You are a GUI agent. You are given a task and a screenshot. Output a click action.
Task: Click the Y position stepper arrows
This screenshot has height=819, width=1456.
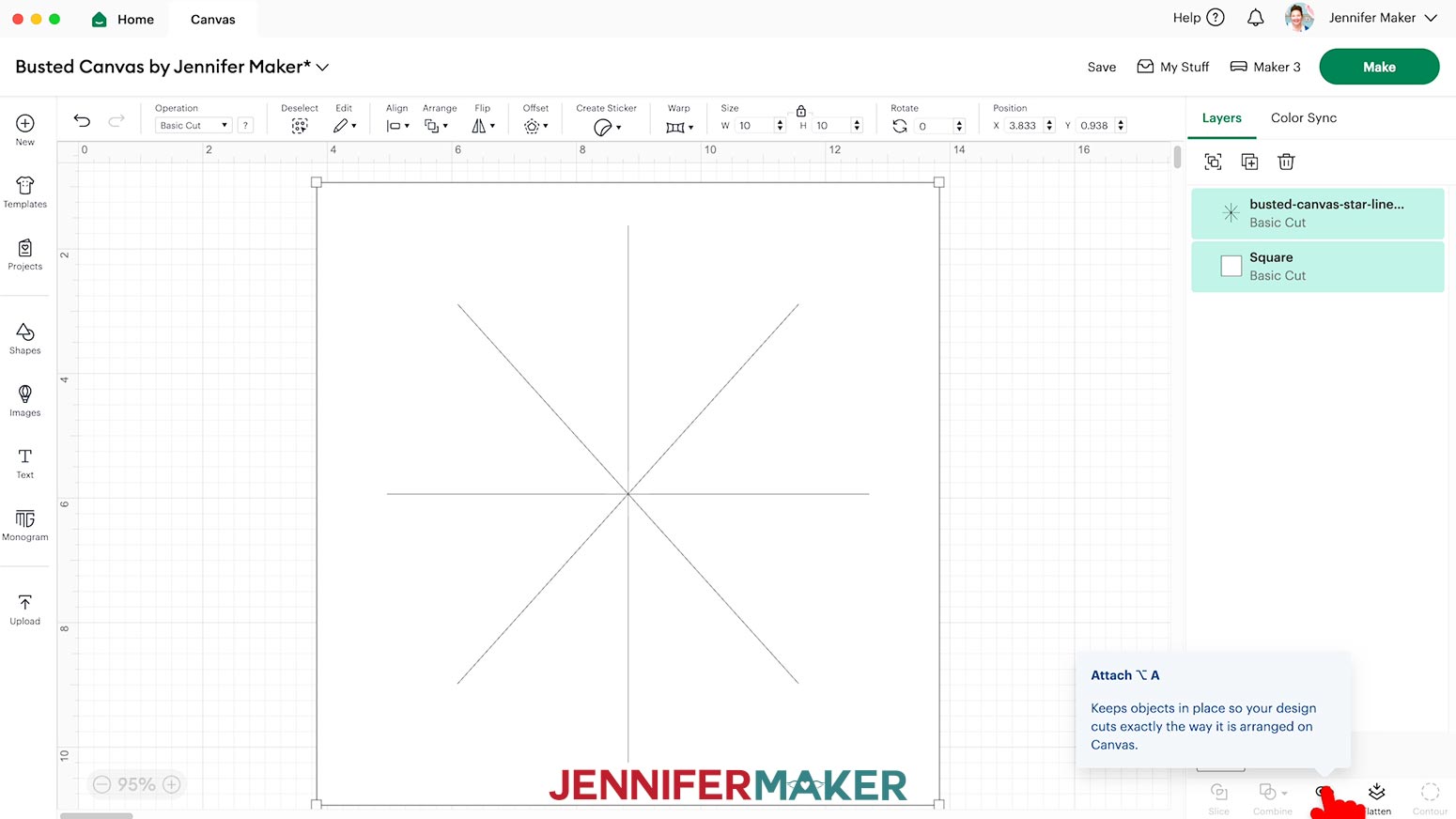(1121, 126)
